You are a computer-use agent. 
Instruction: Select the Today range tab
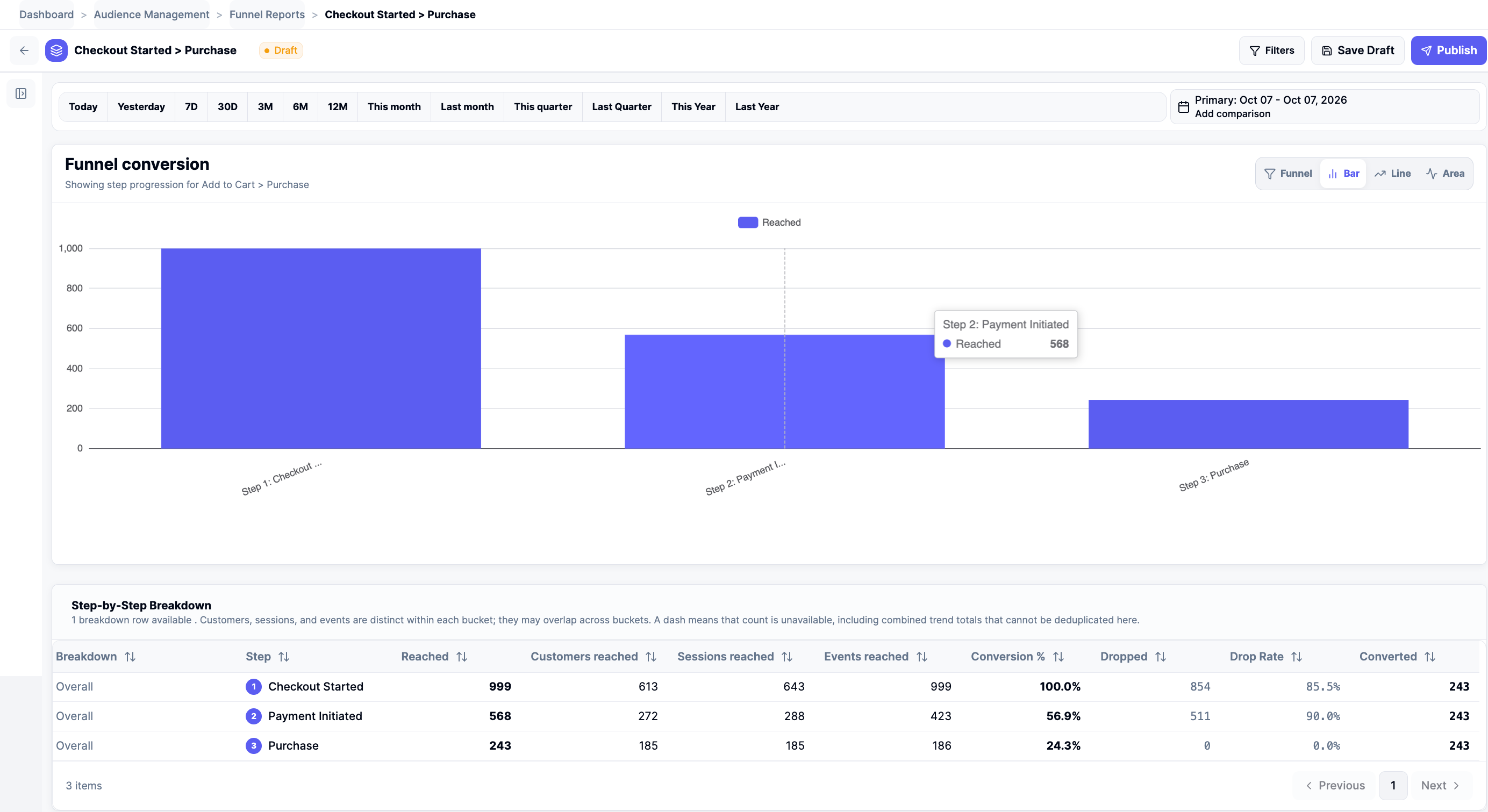pos(83,107)
